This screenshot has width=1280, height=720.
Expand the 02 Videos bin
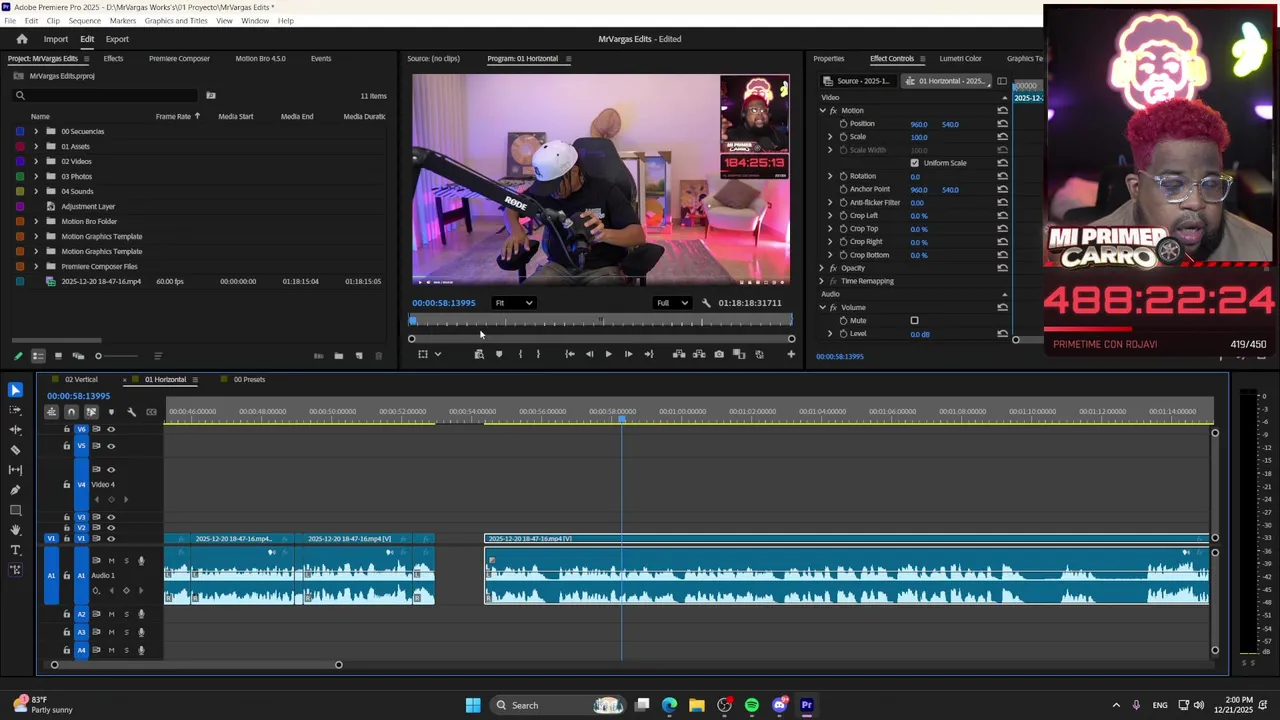[36, 161]
